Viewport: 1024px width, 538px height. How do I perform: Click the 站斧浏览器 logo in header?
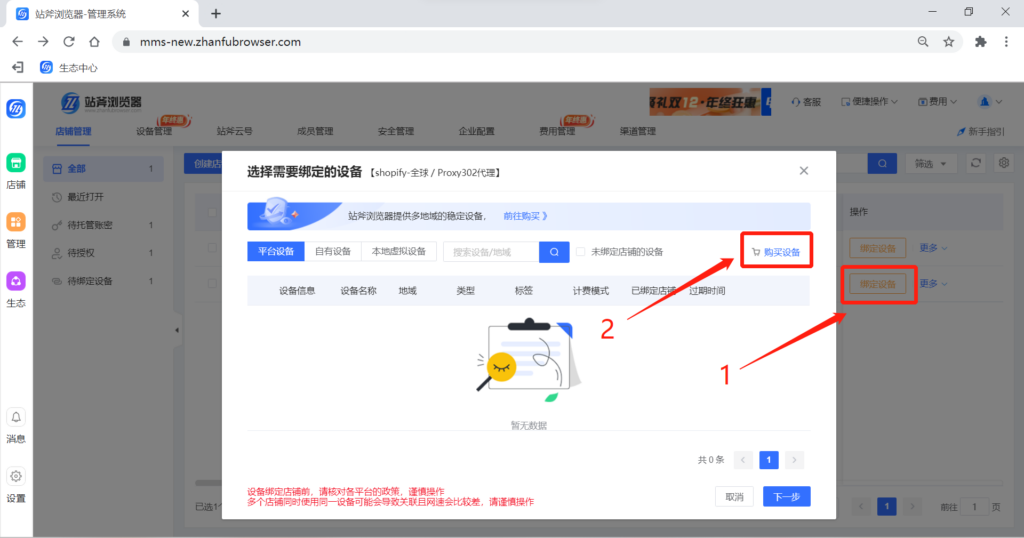tap(101, 103)
